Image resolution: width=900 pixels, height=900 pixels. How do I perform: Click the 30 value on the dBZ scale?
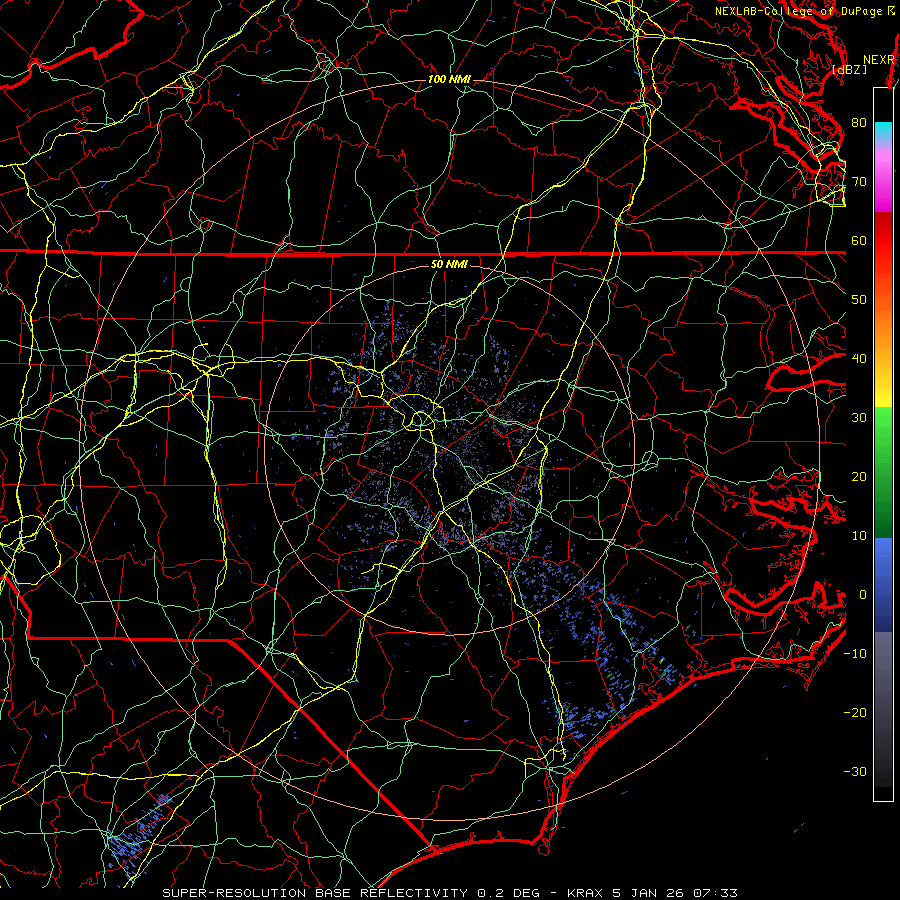point(859,418)
